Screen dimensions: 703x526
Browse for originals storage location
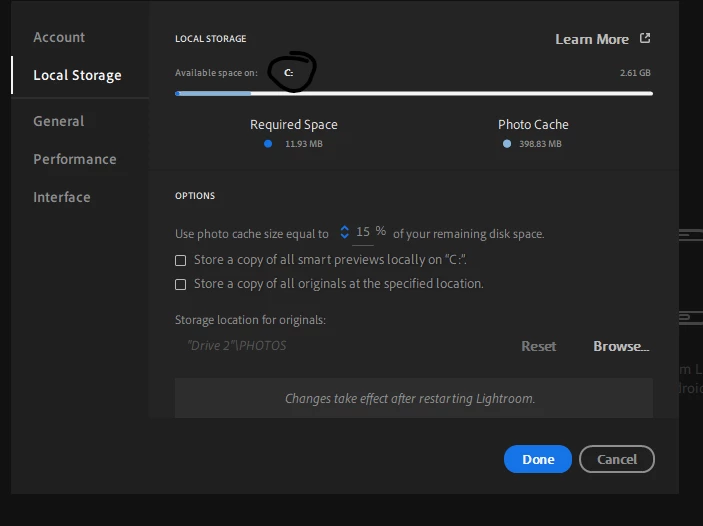coord(621,346)
